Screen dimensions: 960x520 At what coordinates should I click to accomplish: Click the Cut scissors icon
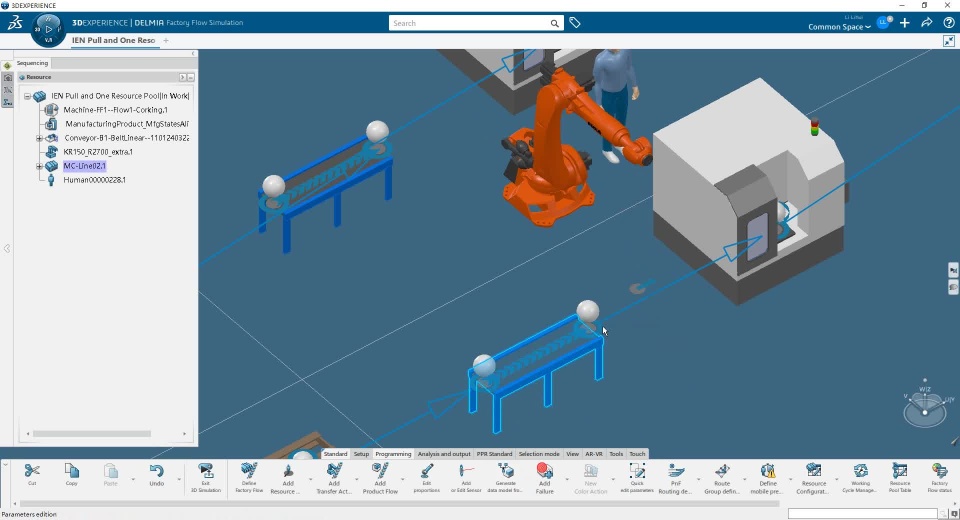pyautogui.click(x=32, y=470)
